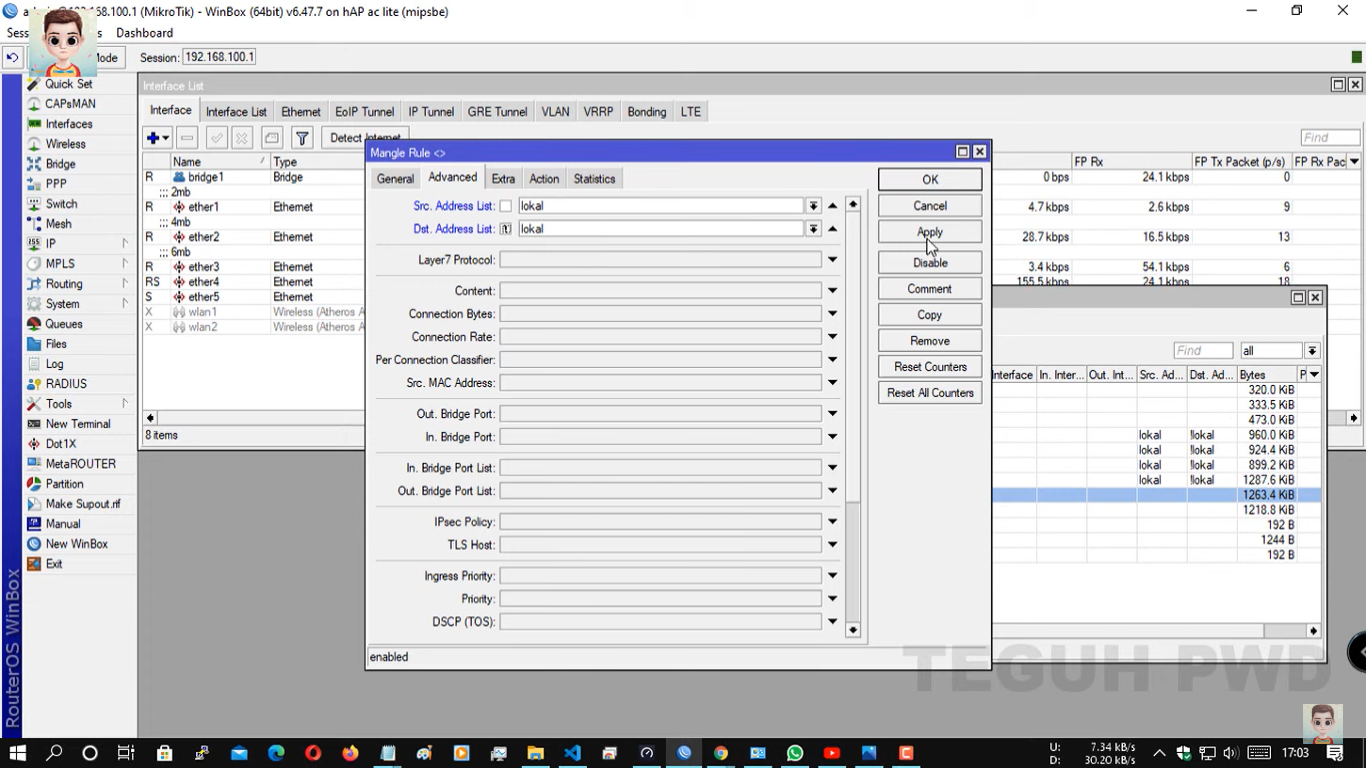The image size is (1366, 768).
Task: Open Interfaces in sidebar
Action: click(69, 124)
